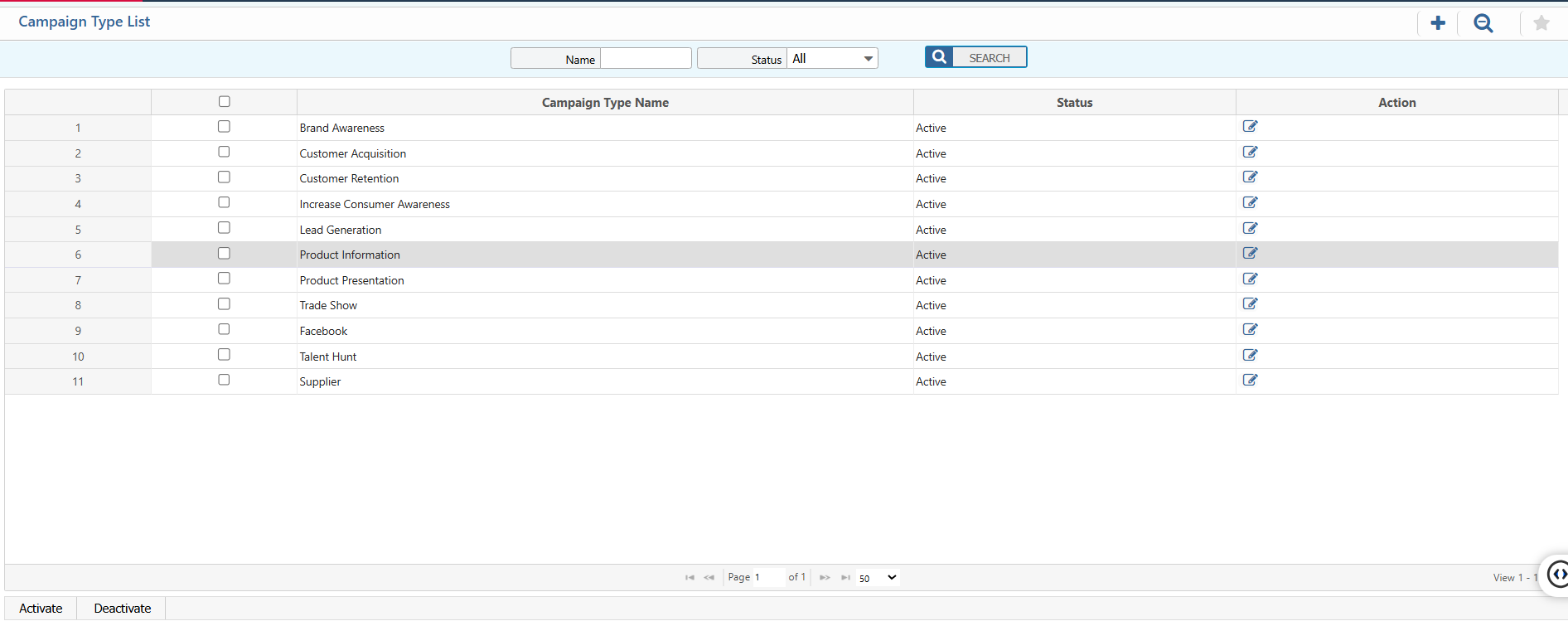Open the Status filter dropdown

(x=832, y=59)
